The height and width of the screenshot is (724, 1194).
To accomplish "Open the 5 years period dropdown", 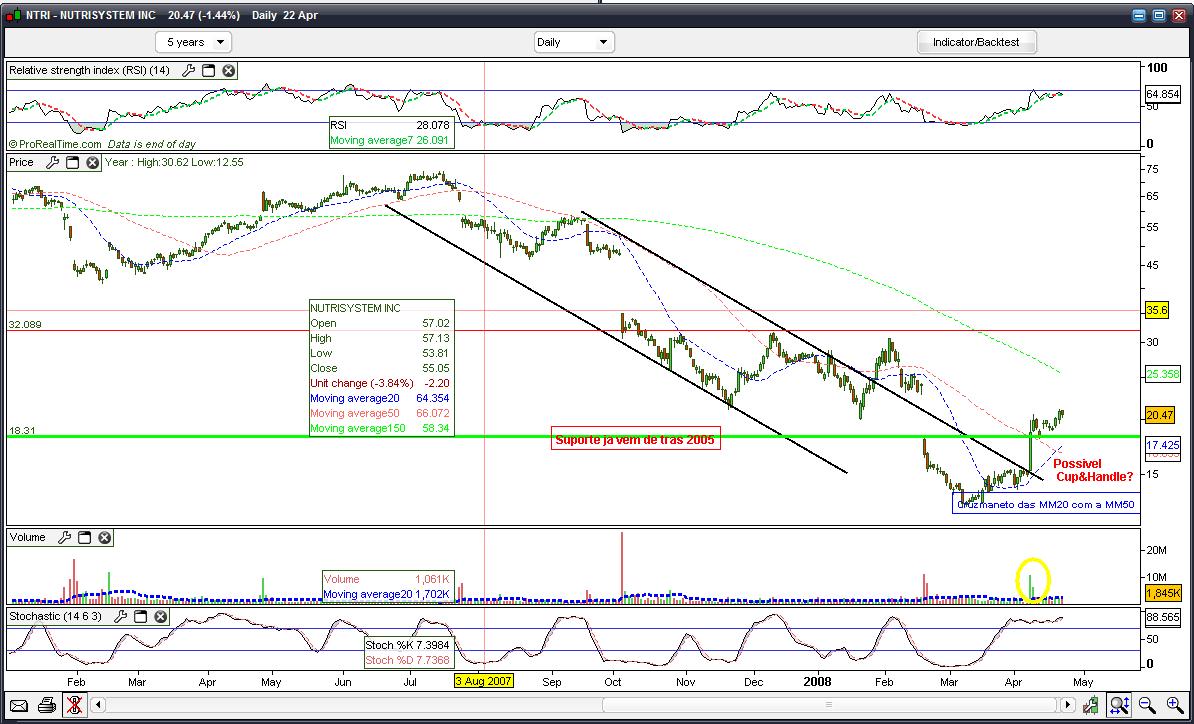I will pos(193,42).
